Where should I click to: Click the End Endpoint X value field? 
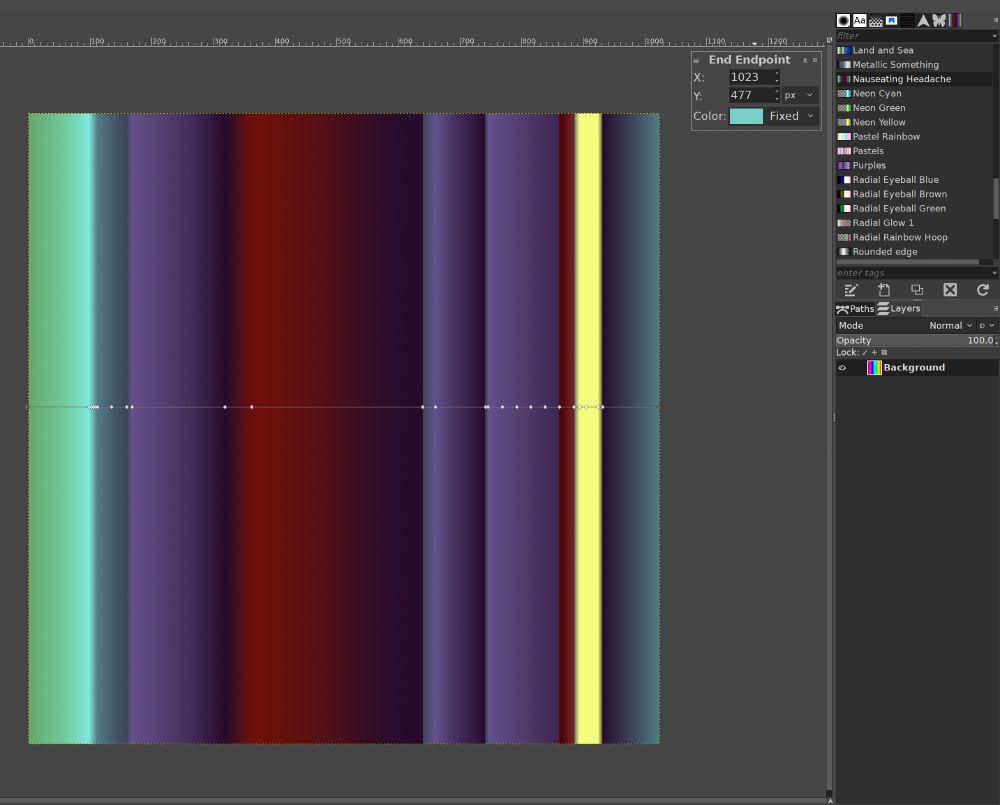(x=751, y=77)
